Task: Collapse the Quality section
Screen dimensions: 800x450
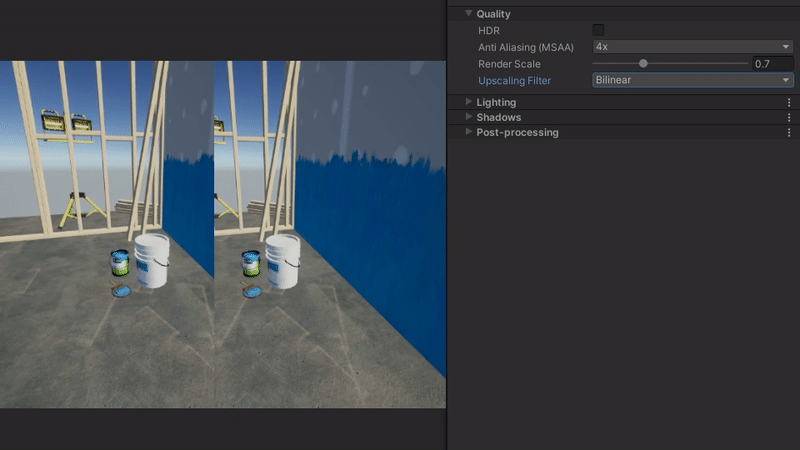Action: click(x=468, y=14)
